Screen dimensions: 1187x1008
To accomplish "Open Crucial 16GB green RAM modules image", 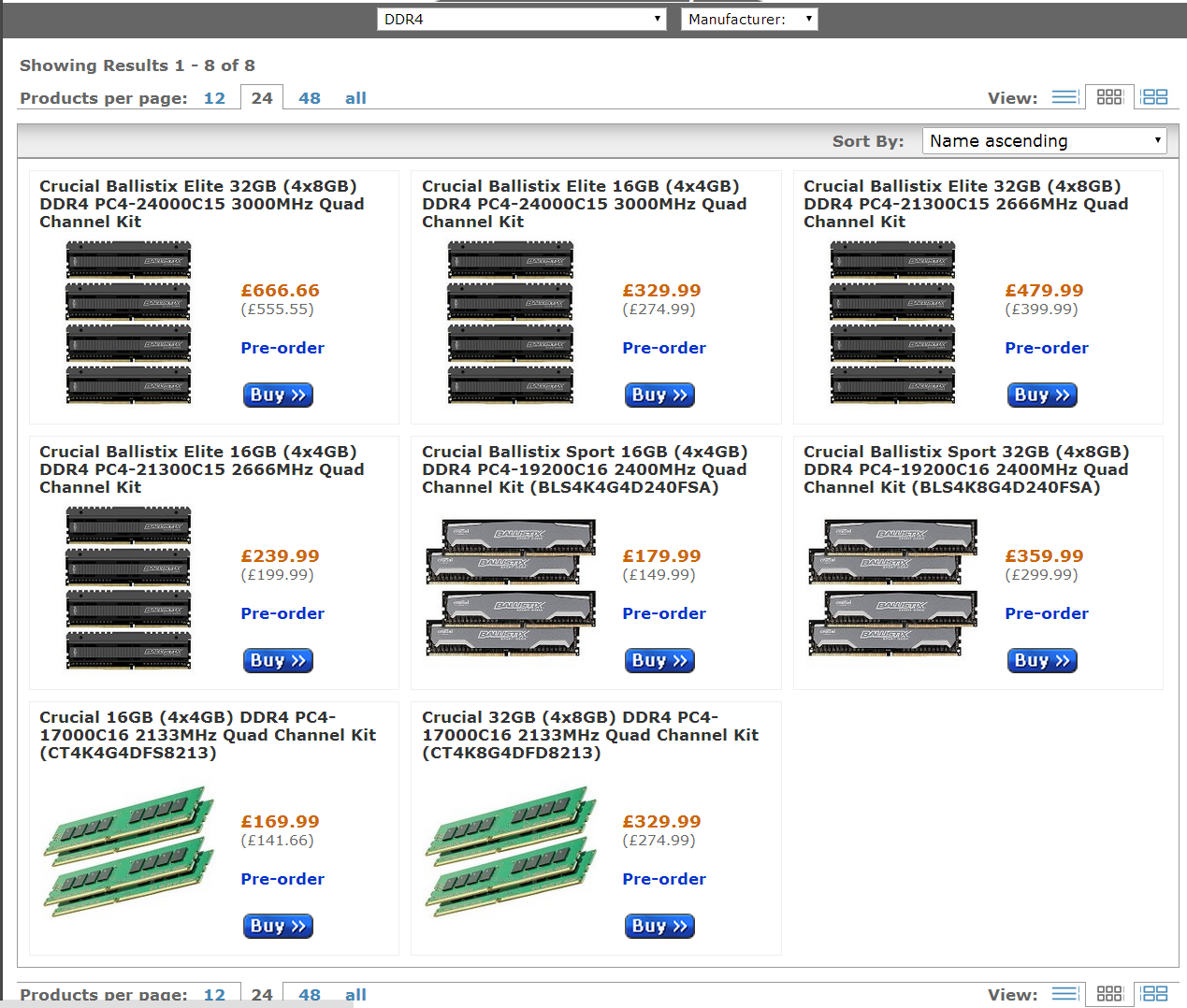I will (129, 852).
